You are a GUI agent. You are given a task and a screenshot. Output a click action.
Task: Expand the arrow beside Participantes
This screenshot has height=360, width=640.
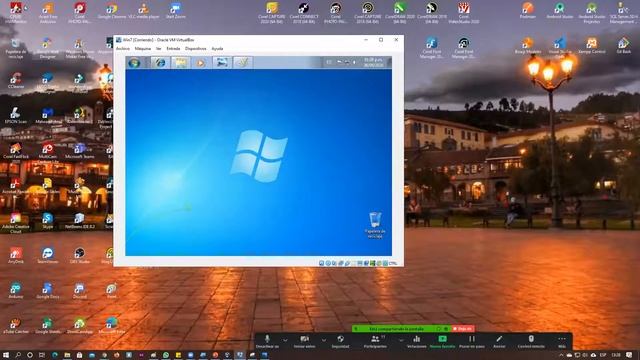[401, 340]
